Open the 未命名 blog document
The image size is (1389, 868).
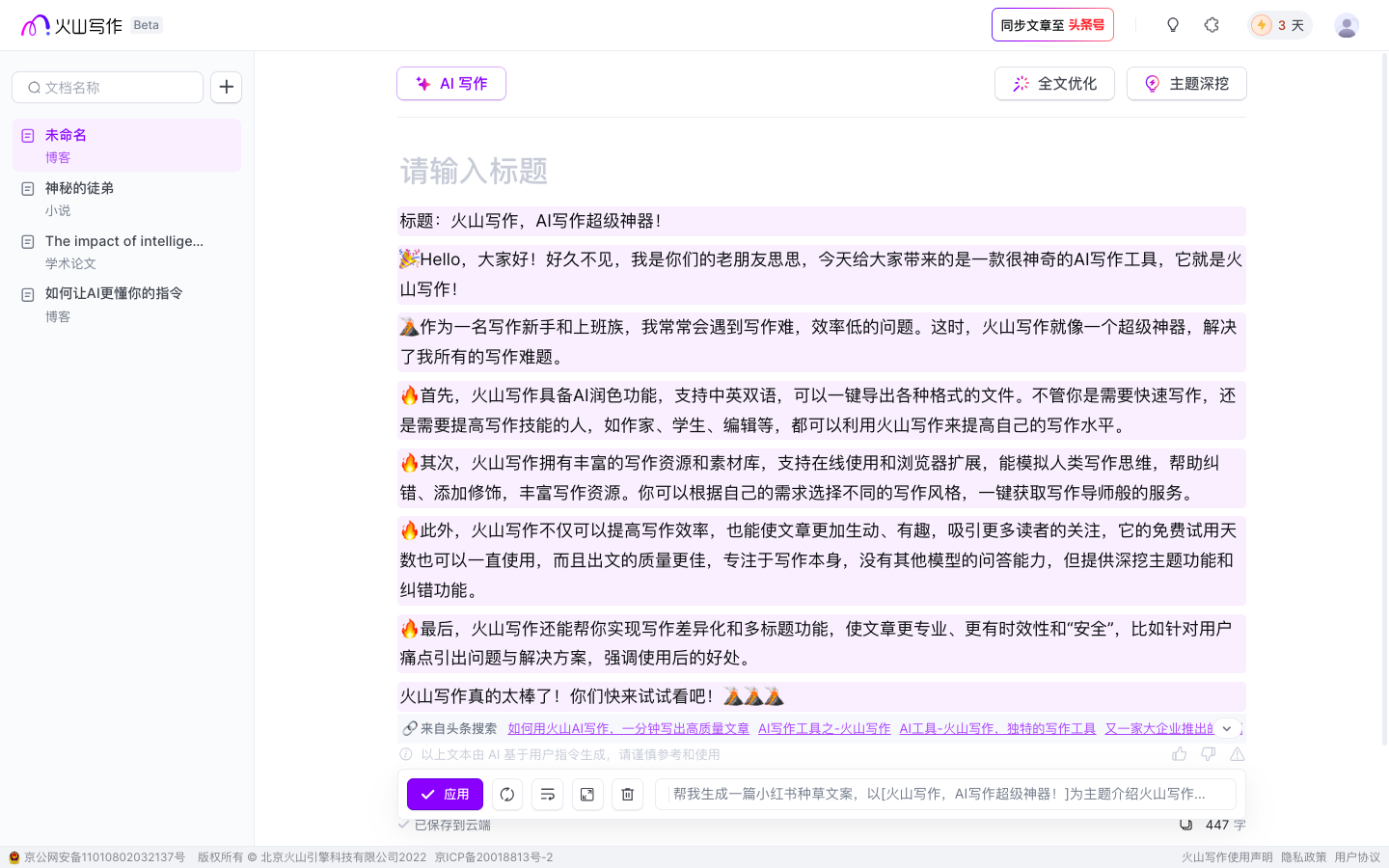126,145
